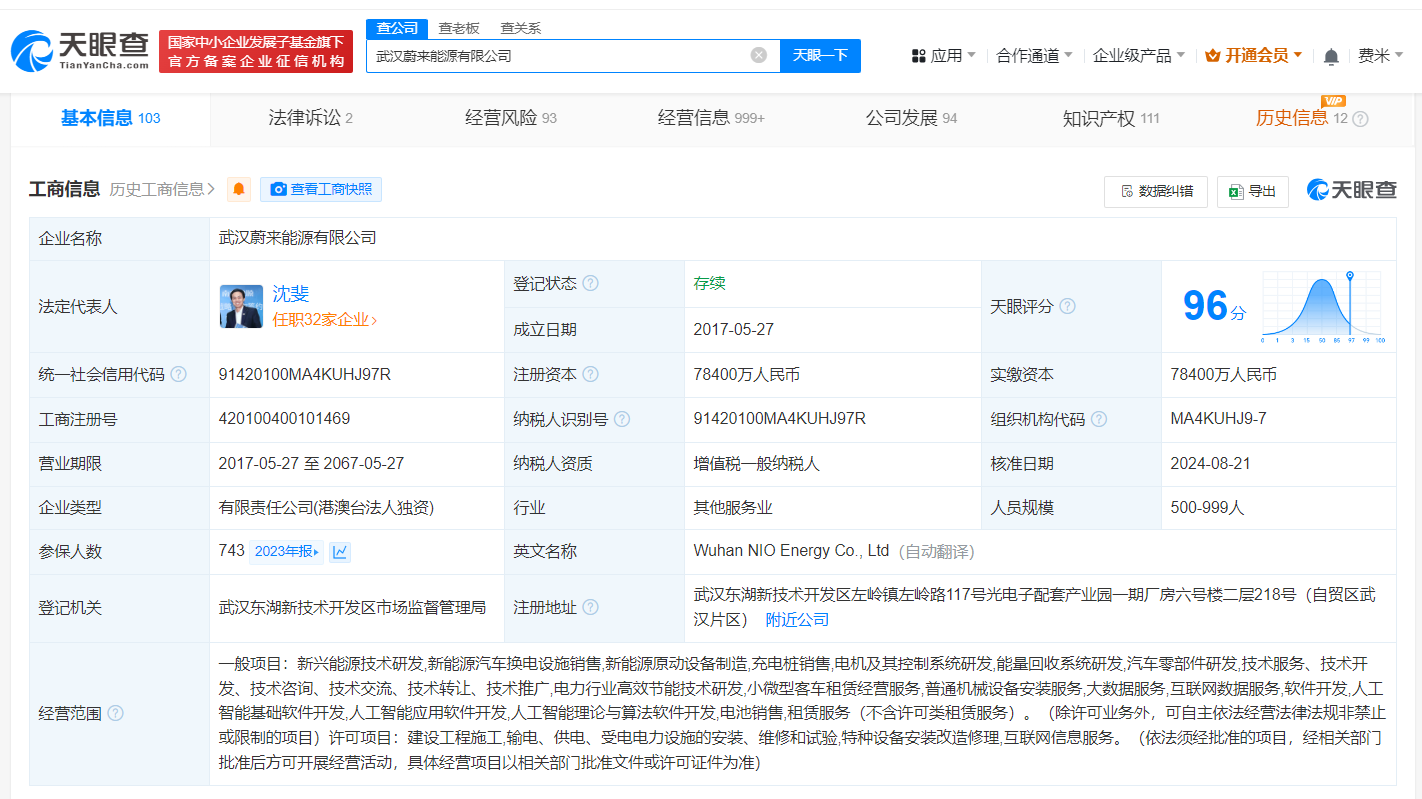Click the camera icon on 查看工商快照
The width and height of the screenshot is (1422, 799).
pos(277,188)
